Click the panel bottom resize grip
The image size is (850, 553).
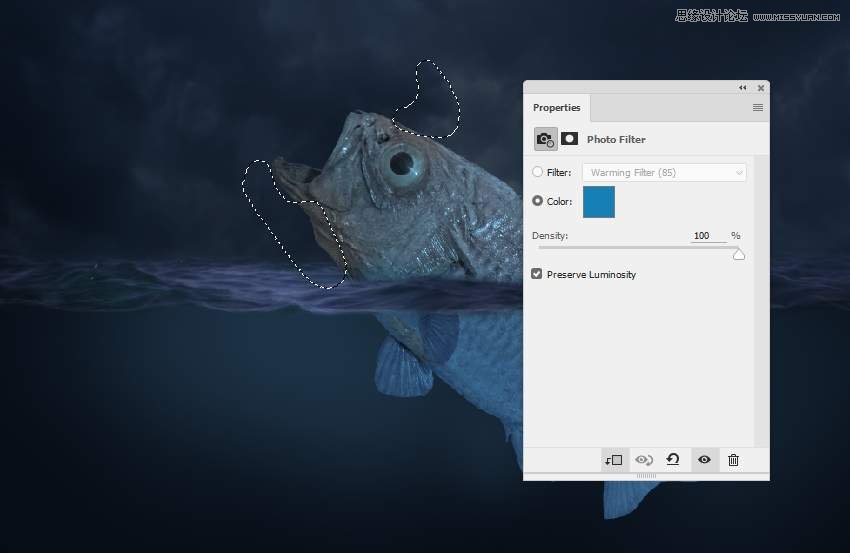tap(646, 476)
